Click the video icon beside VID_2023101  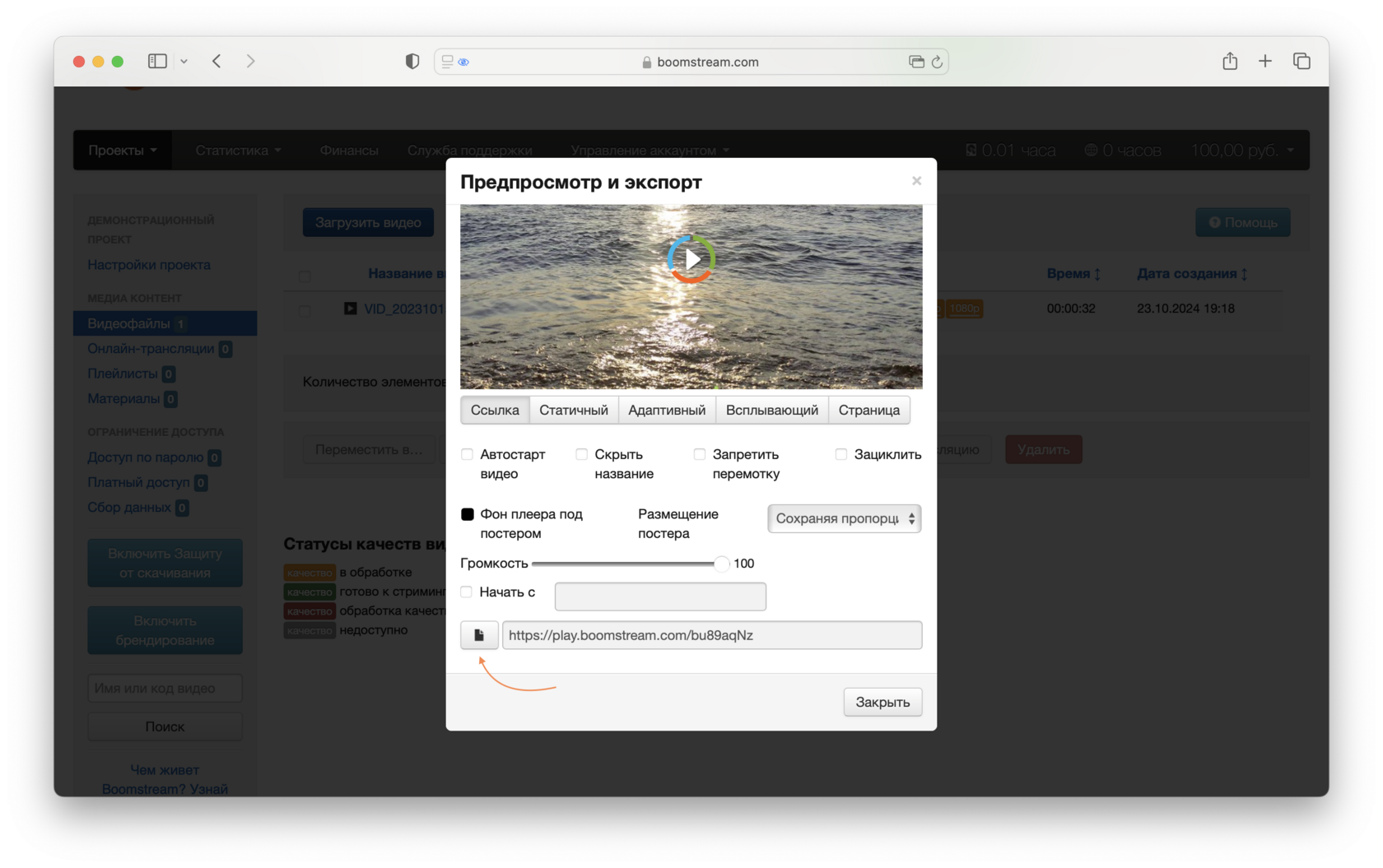(x=351, y=309)
